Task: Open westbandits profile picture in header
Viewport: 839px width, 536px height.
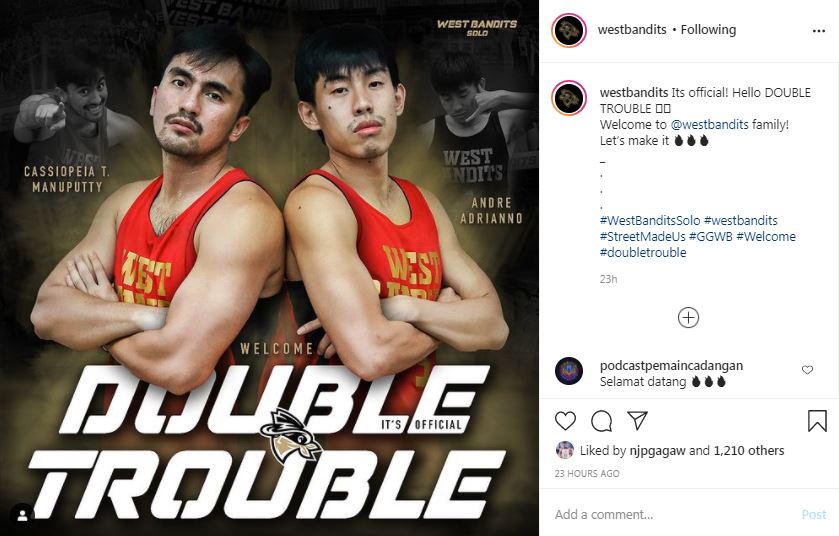Action: pyautogui.click(x=569, y=30)
